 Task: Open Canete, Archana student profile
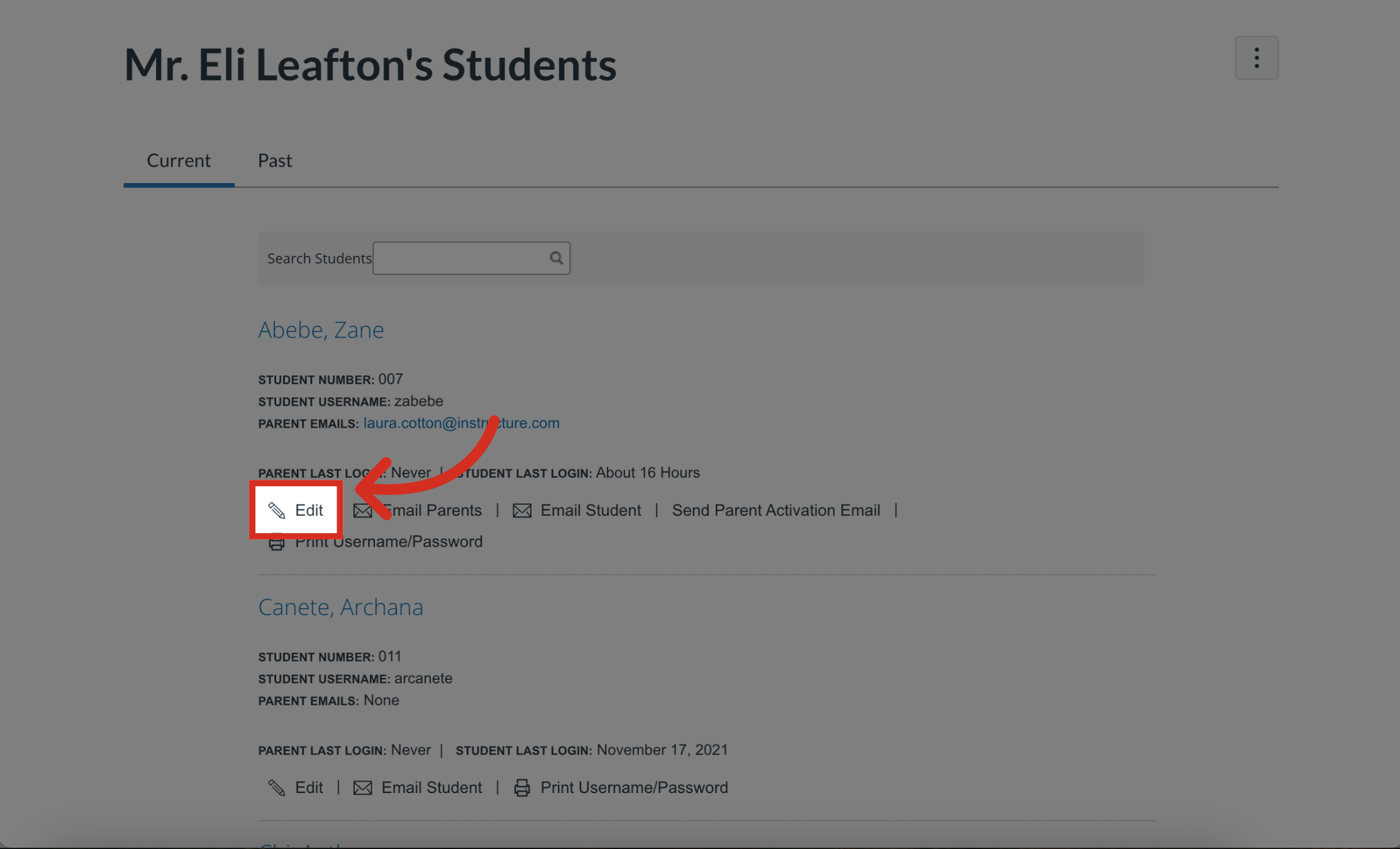click(340, 607)
